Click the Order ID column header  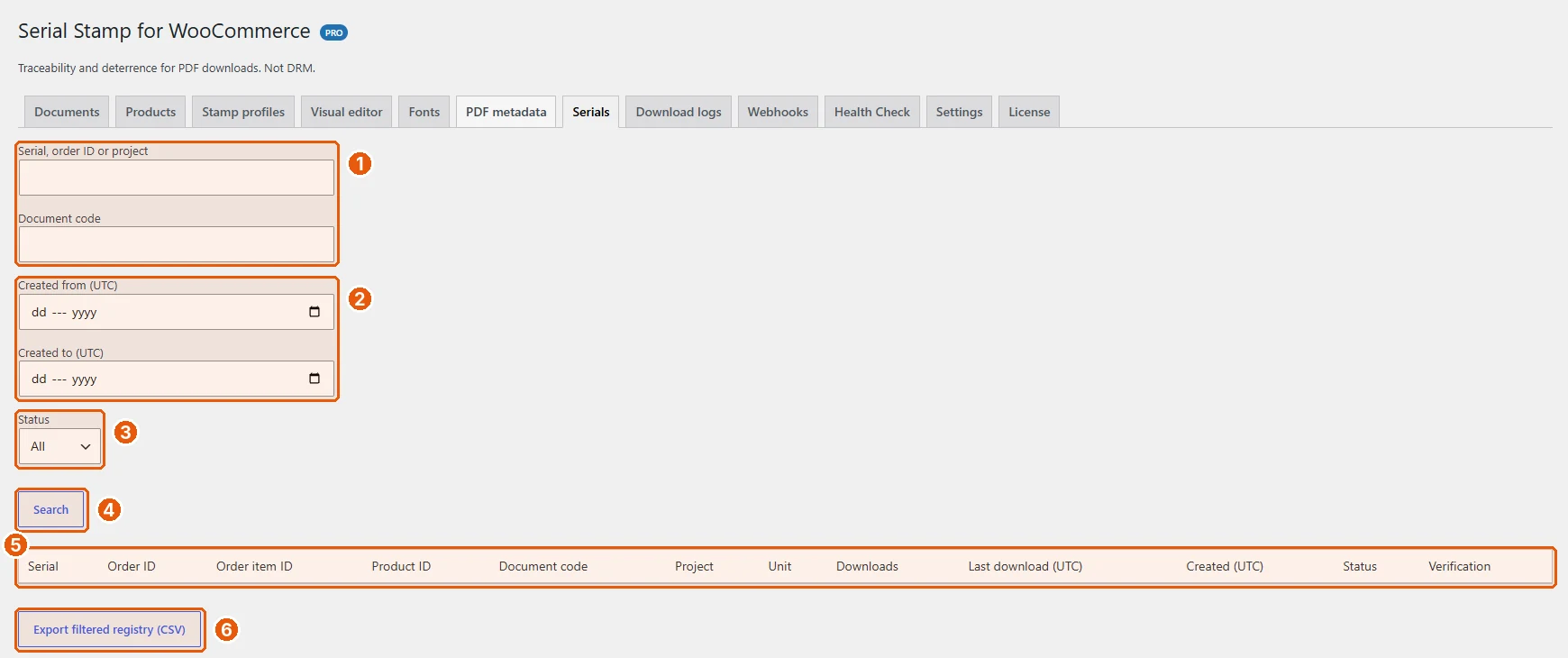pos(132,566)
